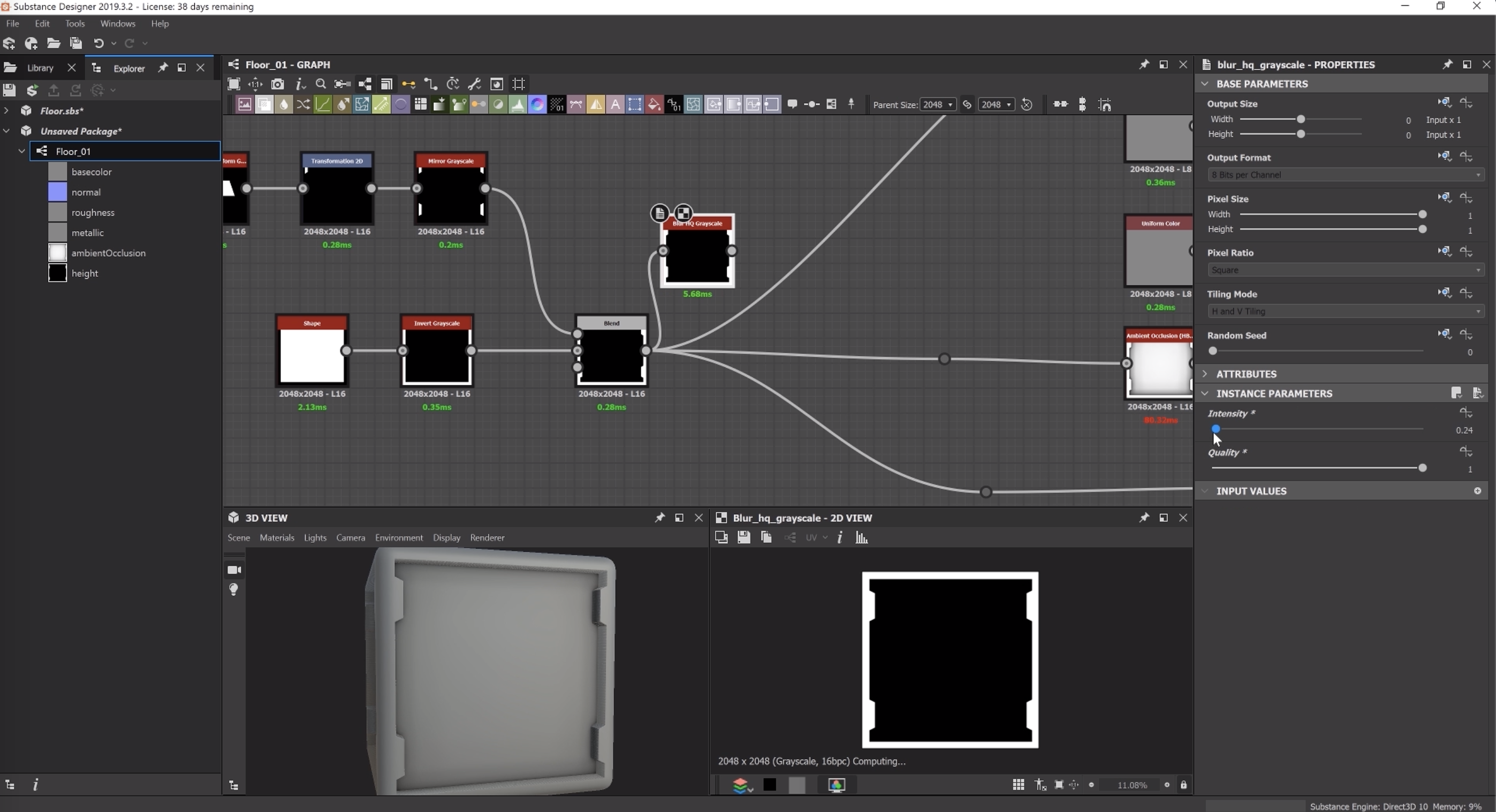Screen dimensions: 1496x812
Task: Toggle the 2D view color-managed display icon
Action: 836,785
